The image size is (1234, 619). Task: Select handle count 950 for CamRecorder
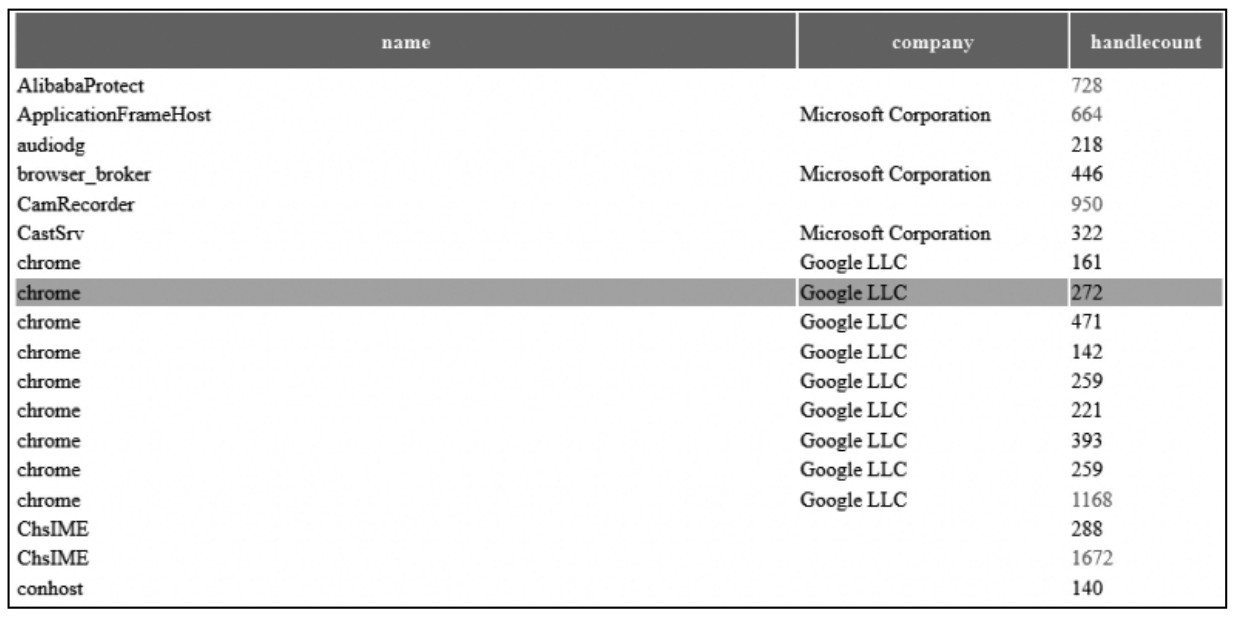point(1085,205)
